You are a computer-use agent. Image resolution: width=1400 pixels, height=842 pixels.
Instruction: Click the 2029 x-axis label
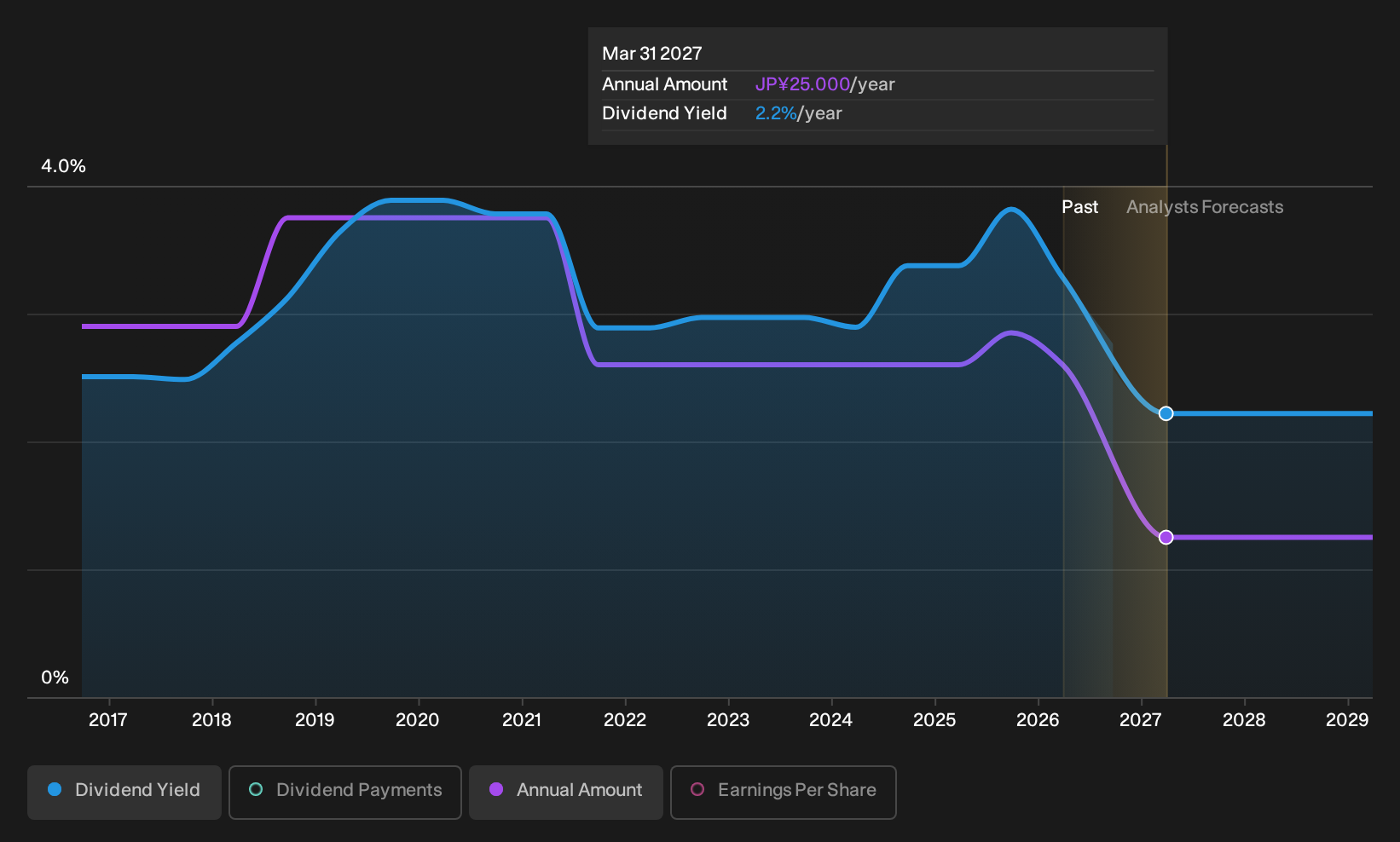[1347, 720]
